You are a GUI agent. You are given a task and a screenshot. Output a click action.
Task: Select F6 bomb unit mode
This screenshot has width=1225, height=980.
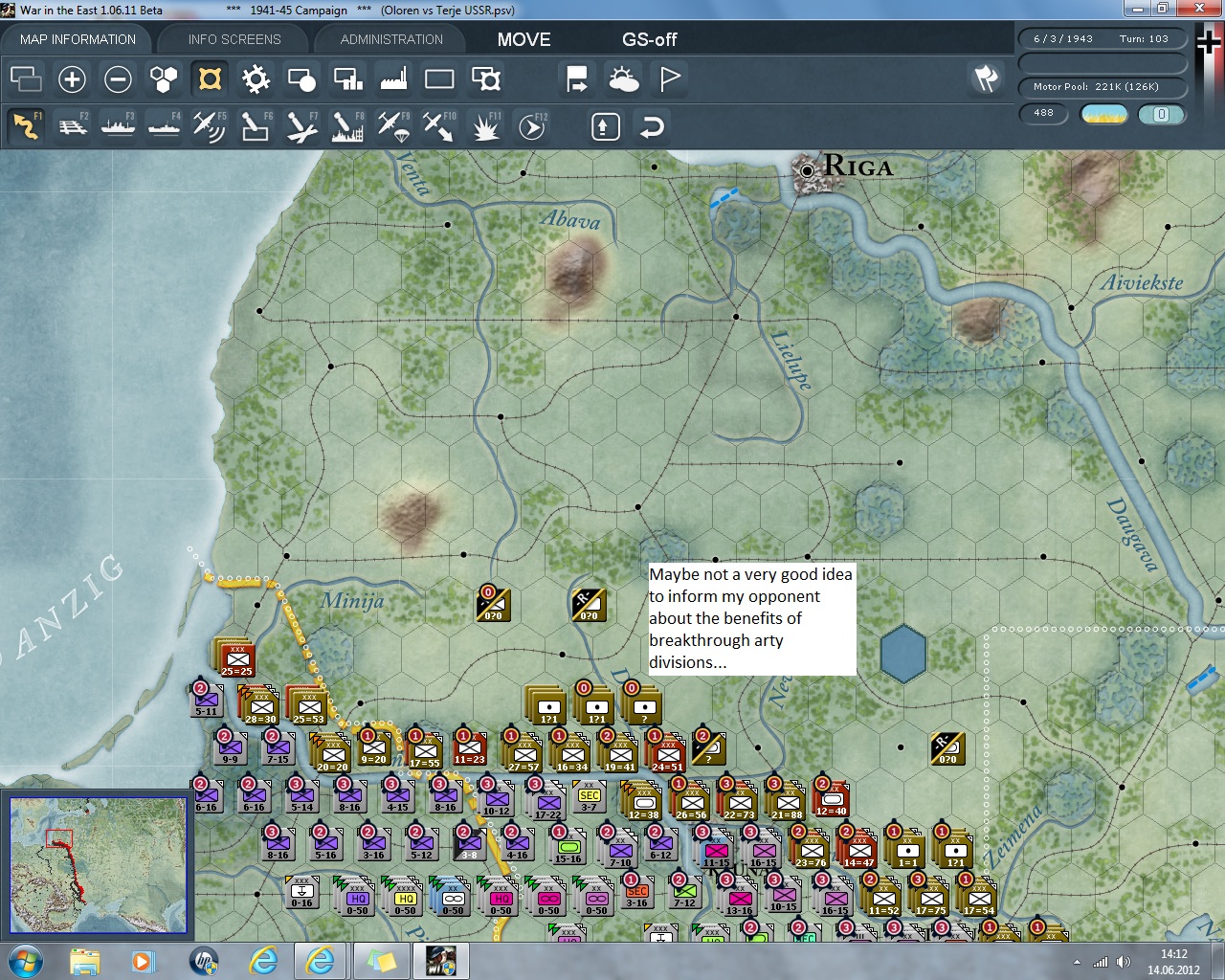[256, 126]
